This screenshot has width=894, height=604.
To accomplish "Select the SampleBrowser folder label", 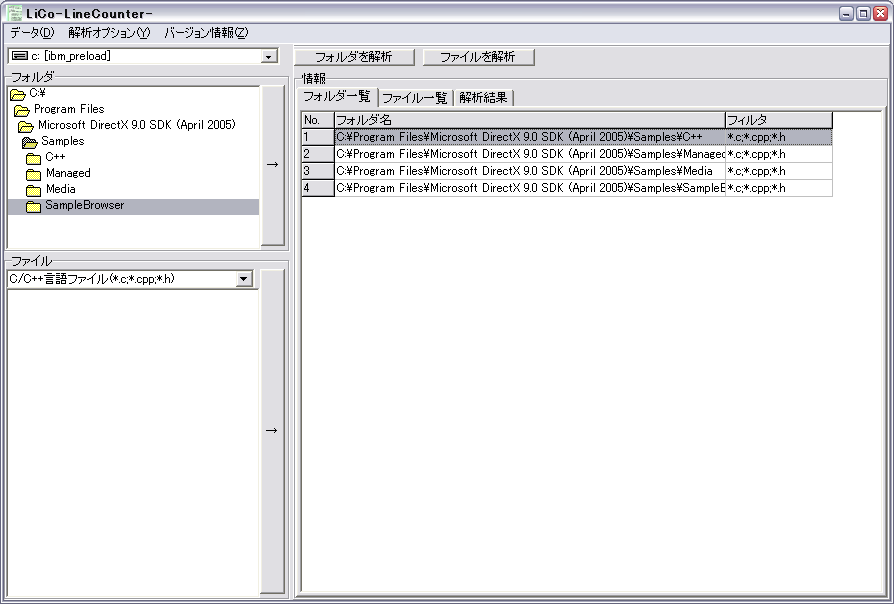I will (84, 205).
